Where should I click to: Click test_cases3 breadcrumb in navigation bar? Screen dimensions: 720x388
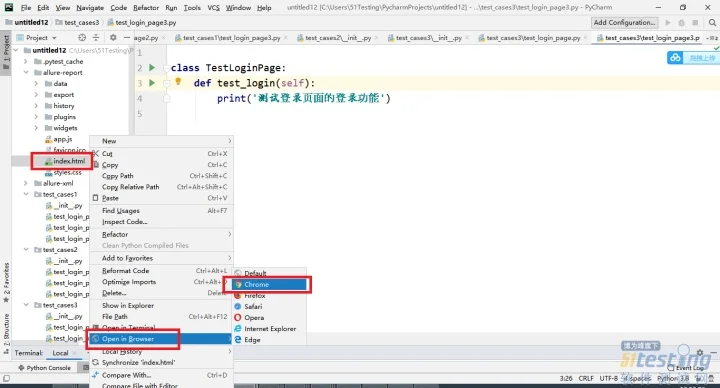pos(78,22)
